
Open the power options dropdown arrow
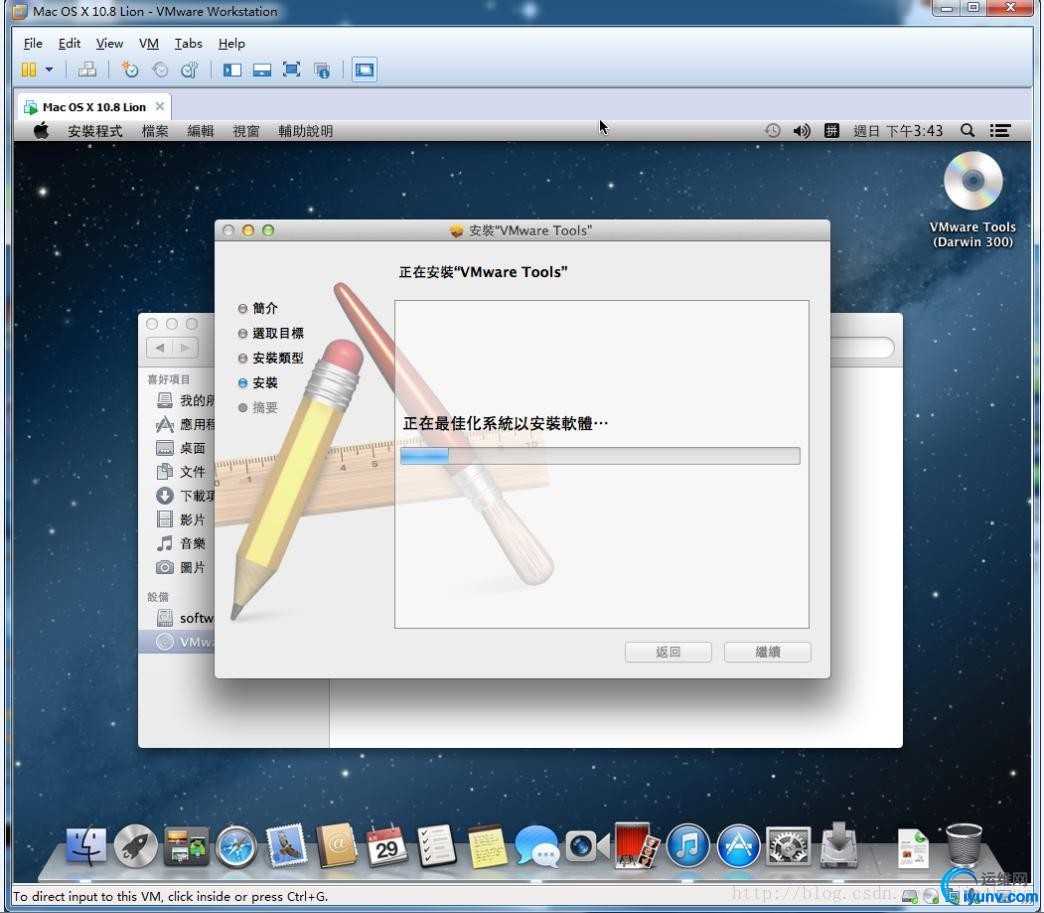(49, 69)
